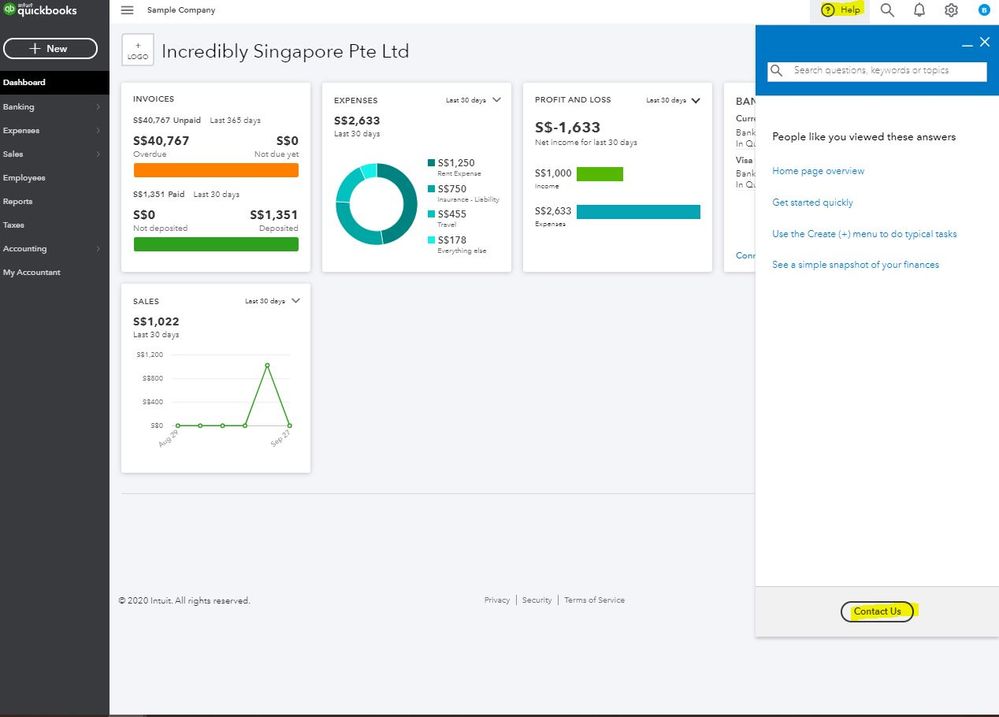
Task: Open Expenses card period dropdown
Action: pyautogui.click(x=473, y=100)
